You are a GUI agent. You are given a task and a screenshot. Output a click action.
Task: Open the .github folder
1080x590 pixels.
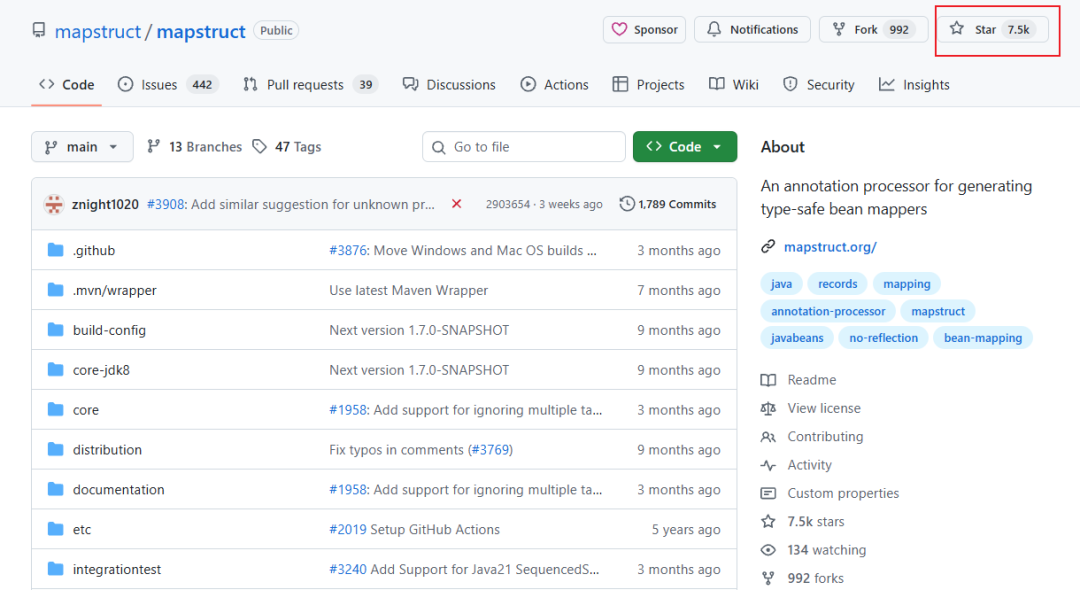(94, 251)
